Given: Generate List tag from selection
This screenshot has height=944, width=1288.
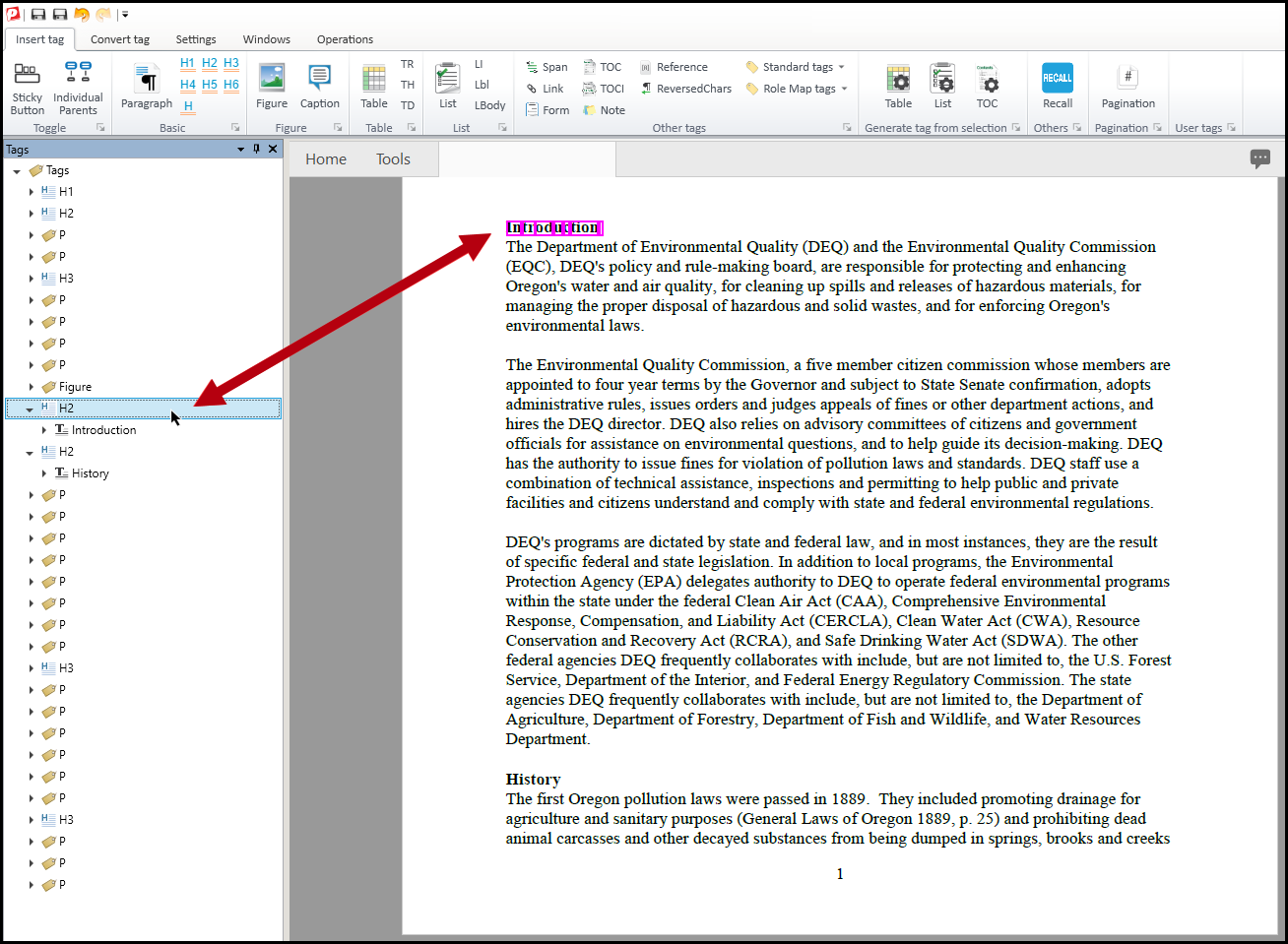Looking at the screenshot, I should (x=942, y=87).
